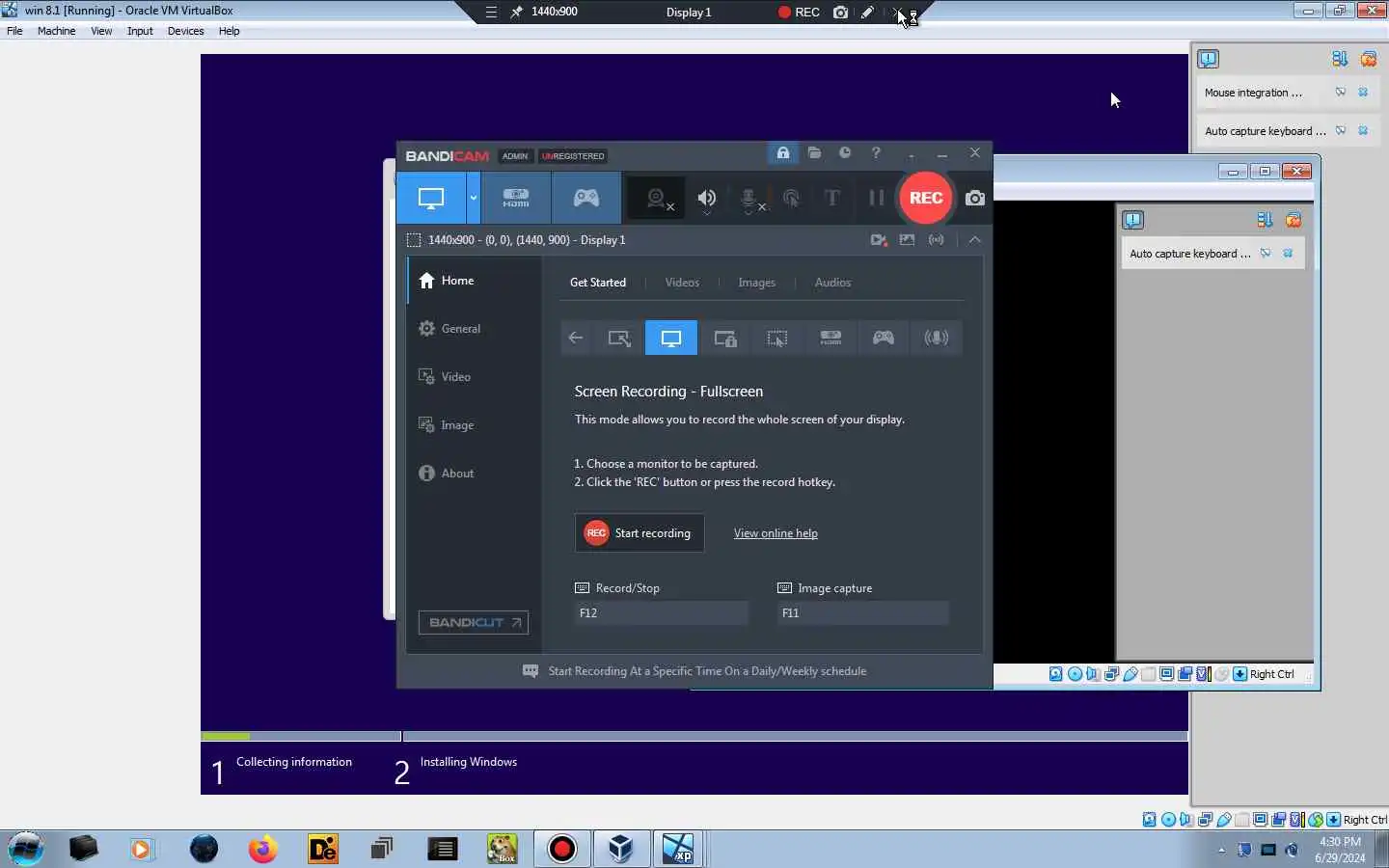Open the outer VirtualBox File menu

14,31
